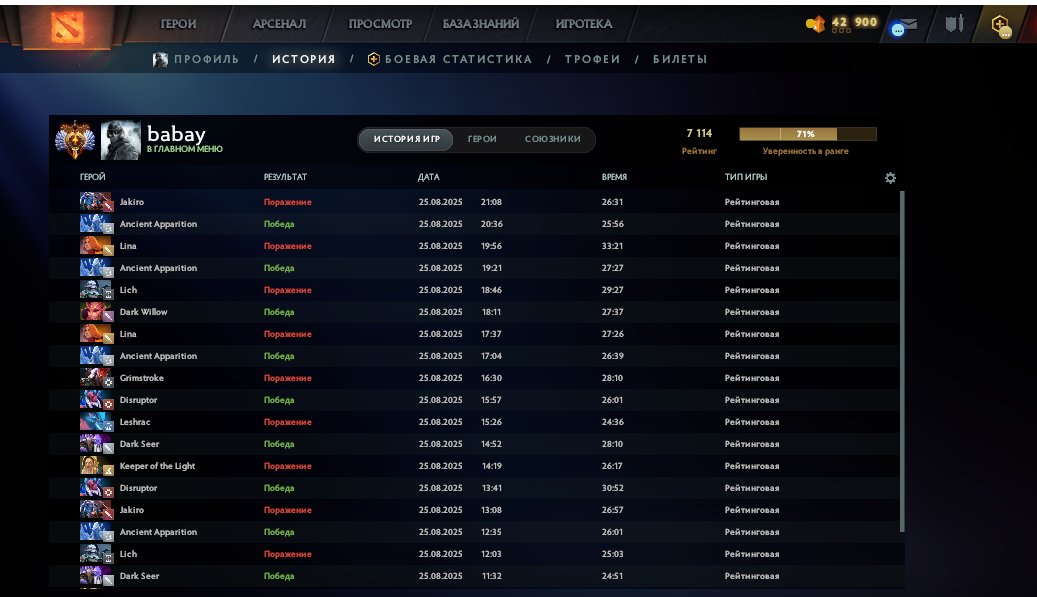Select the ИСТОРИЯ tab

tap(304, 59)
